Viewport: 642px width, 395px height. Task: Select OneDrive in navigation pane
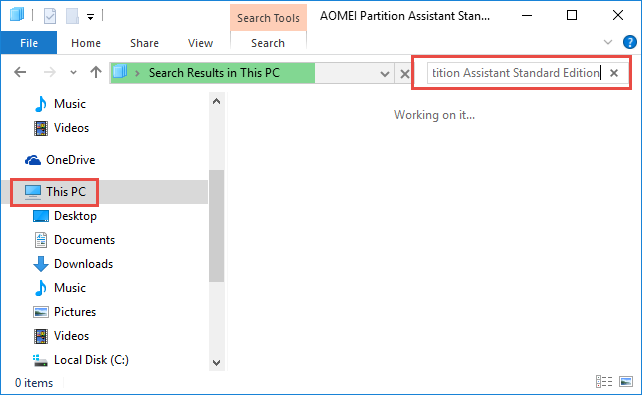tap(60, 160)
